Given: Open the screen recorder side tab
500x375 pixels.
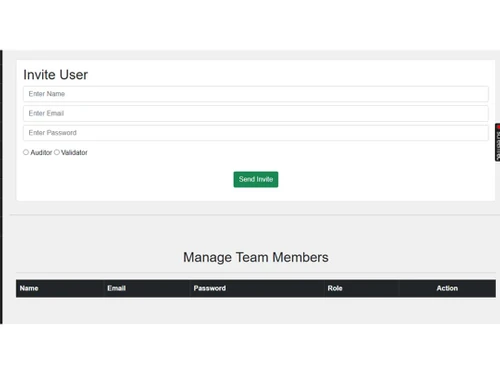Looking at the screenshot, I should 497,142.
